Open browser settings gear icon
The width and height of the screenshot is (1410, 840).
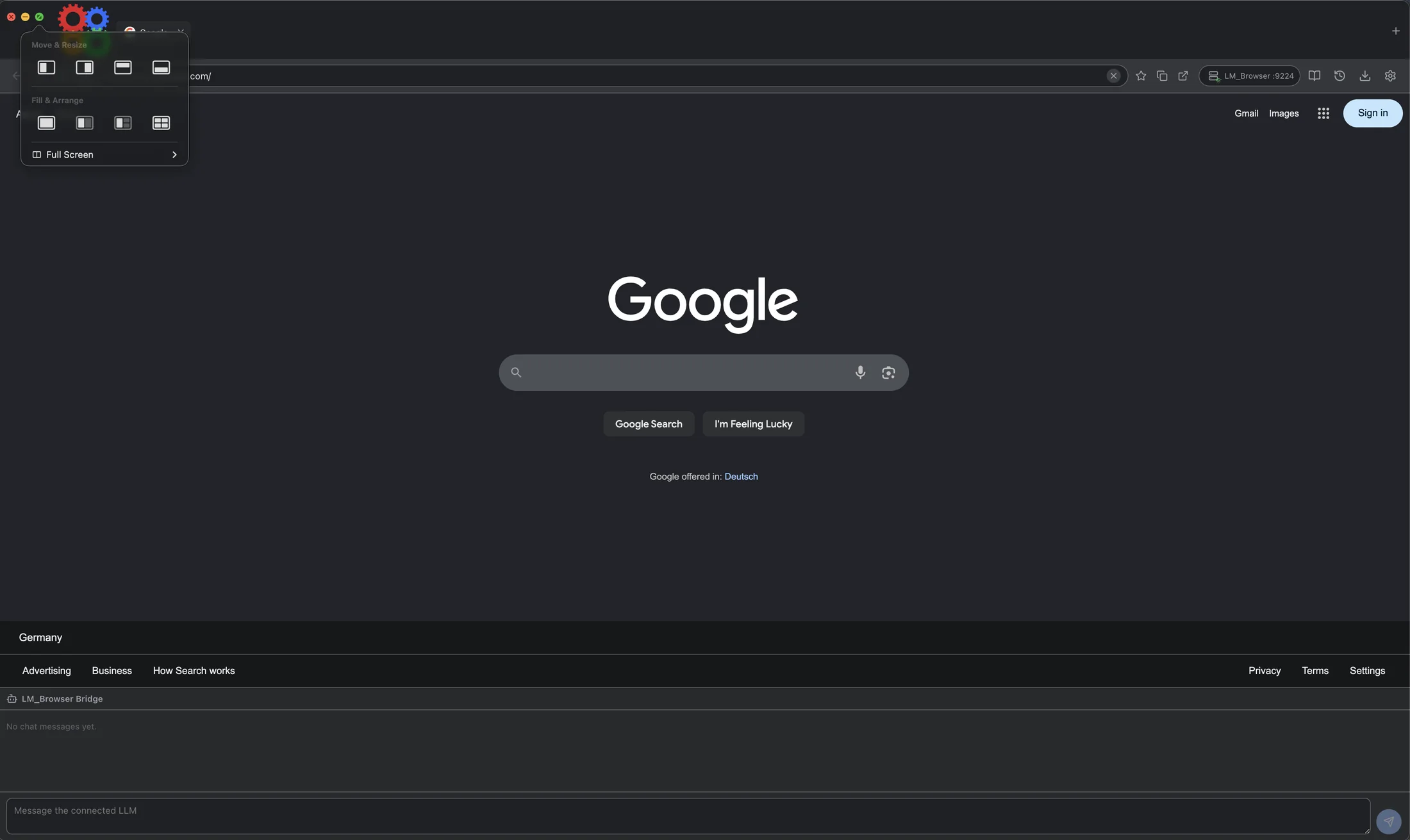click(x=1390, y=76)
